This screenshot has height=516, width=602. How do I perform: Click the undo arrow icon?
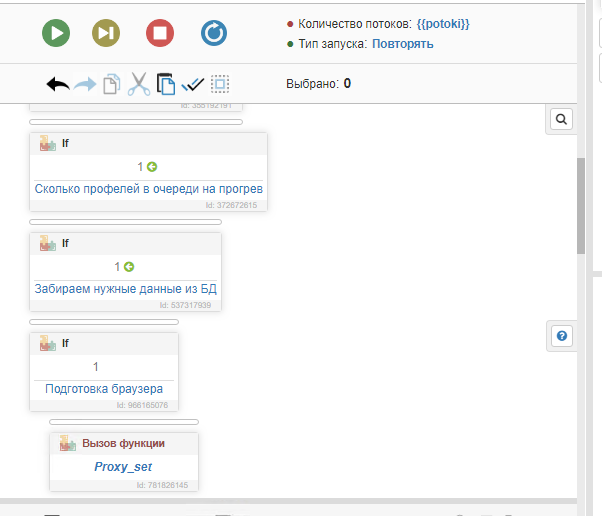pos(58,85)
